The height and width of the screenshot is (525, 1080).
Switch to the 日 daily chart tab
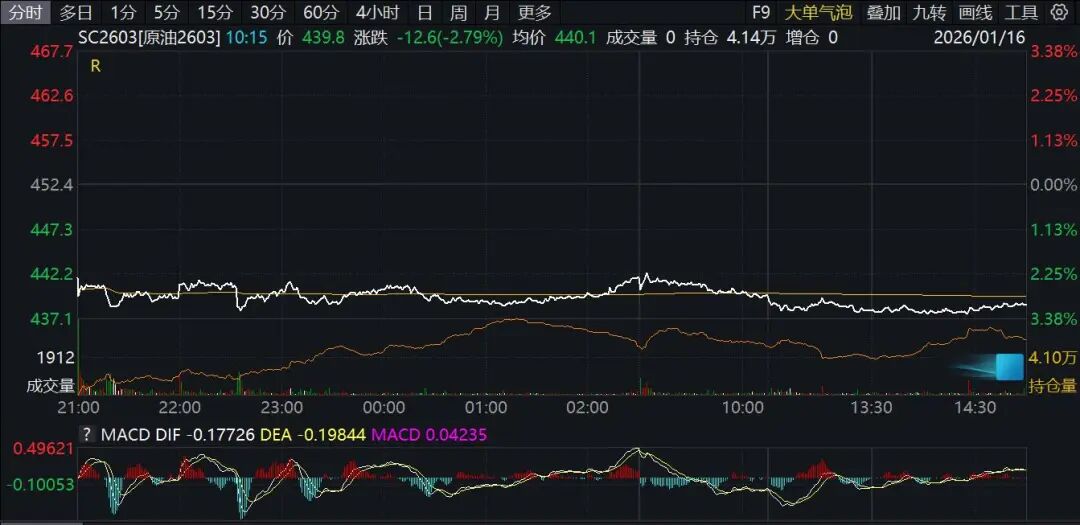click(425, 13)
